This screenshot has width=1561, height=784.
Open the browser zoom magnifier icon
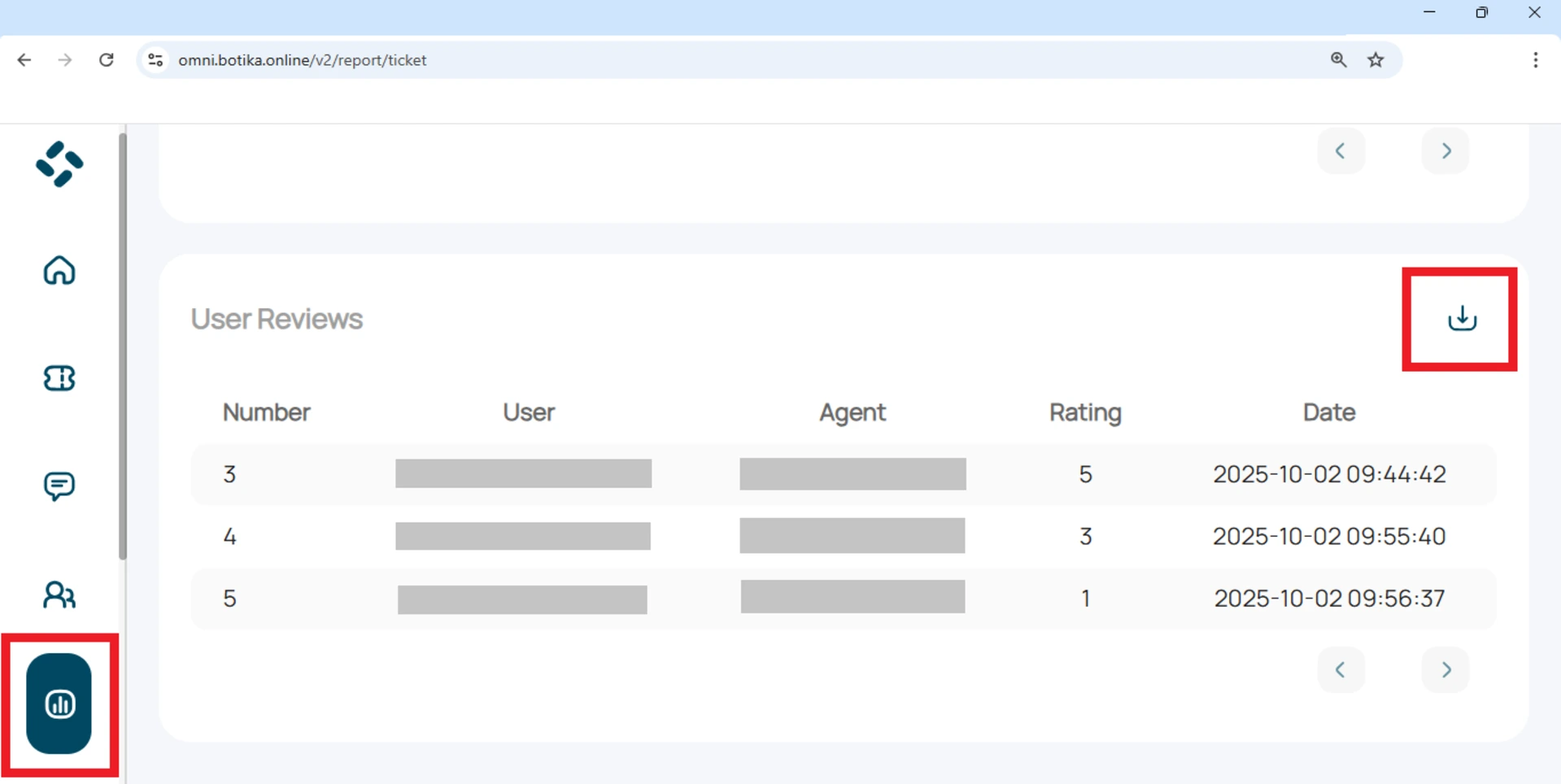click(1338, 60)
